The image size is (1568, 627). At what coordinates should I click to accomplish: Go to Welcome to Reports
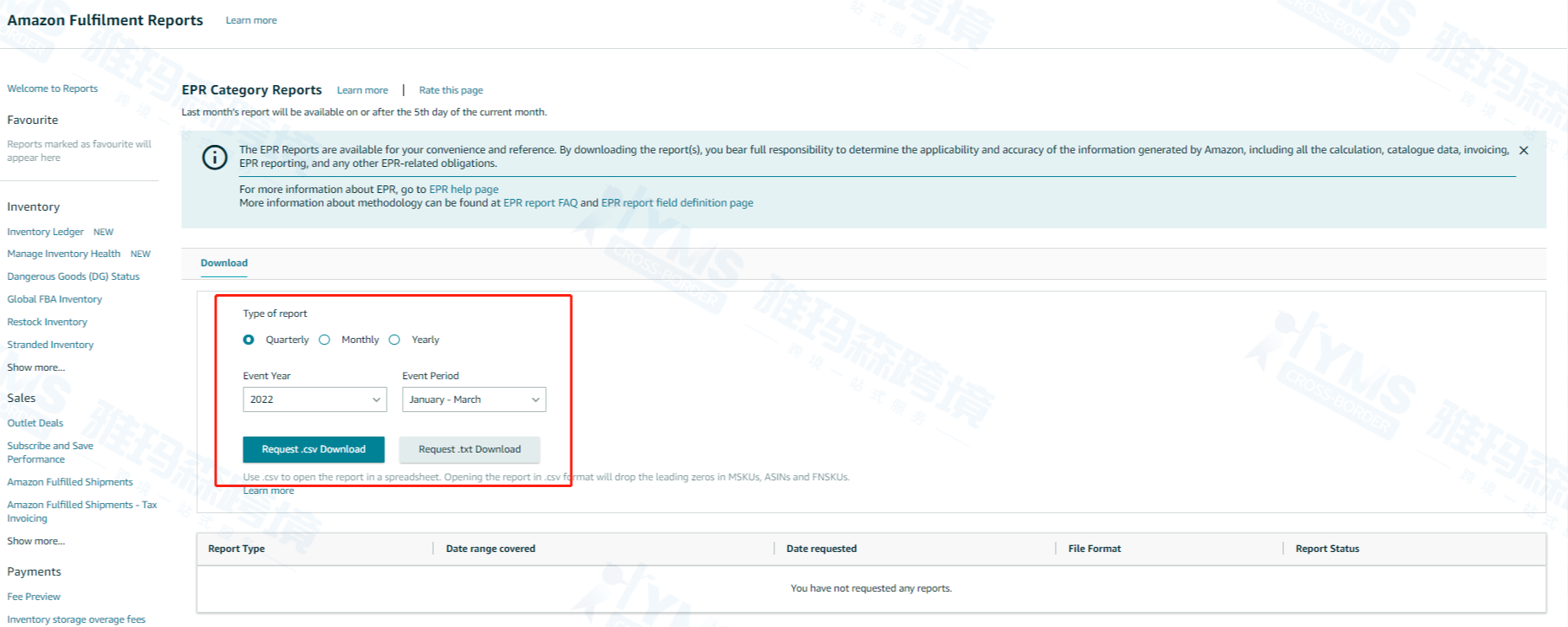pyautogui.click(x=52, y=88)
